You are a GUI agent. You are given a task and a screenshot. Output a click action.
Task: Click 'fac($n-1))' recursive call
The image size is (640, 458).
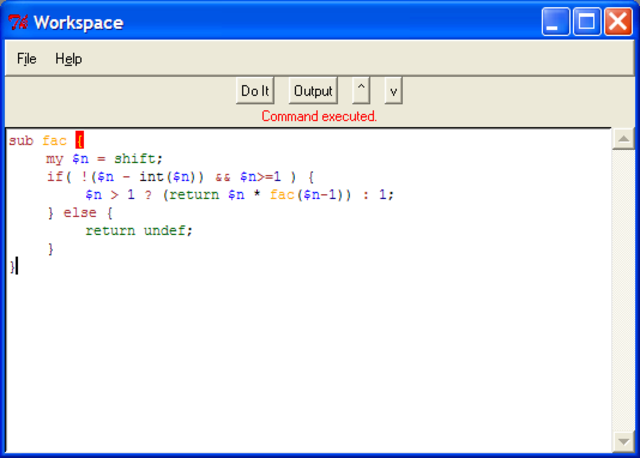310,195
